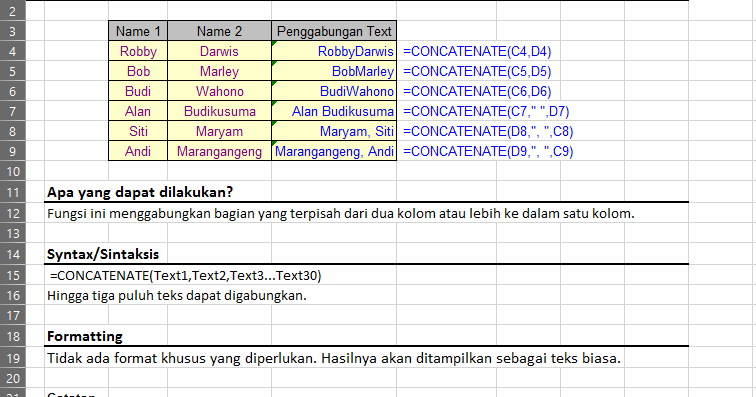Click the 'Syntax/Sintaksis' heading
The width and height of the screenshot is (756, 397).
coord(103,254)
